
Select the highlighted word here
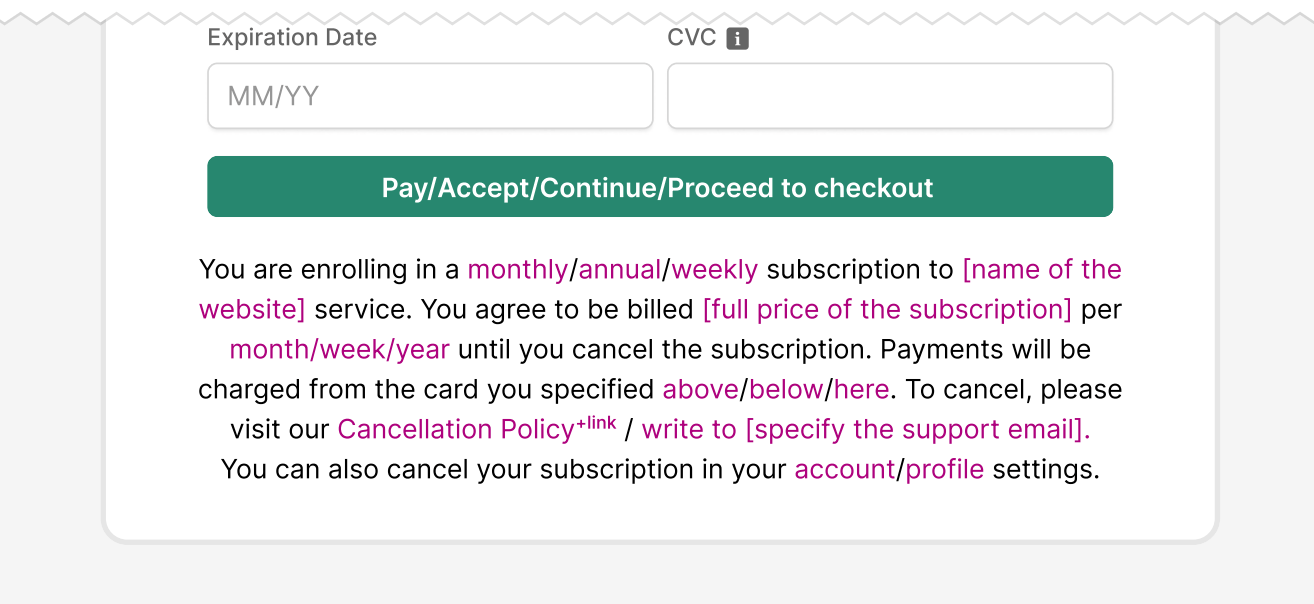pyautogui.click(x=863, y=389)
